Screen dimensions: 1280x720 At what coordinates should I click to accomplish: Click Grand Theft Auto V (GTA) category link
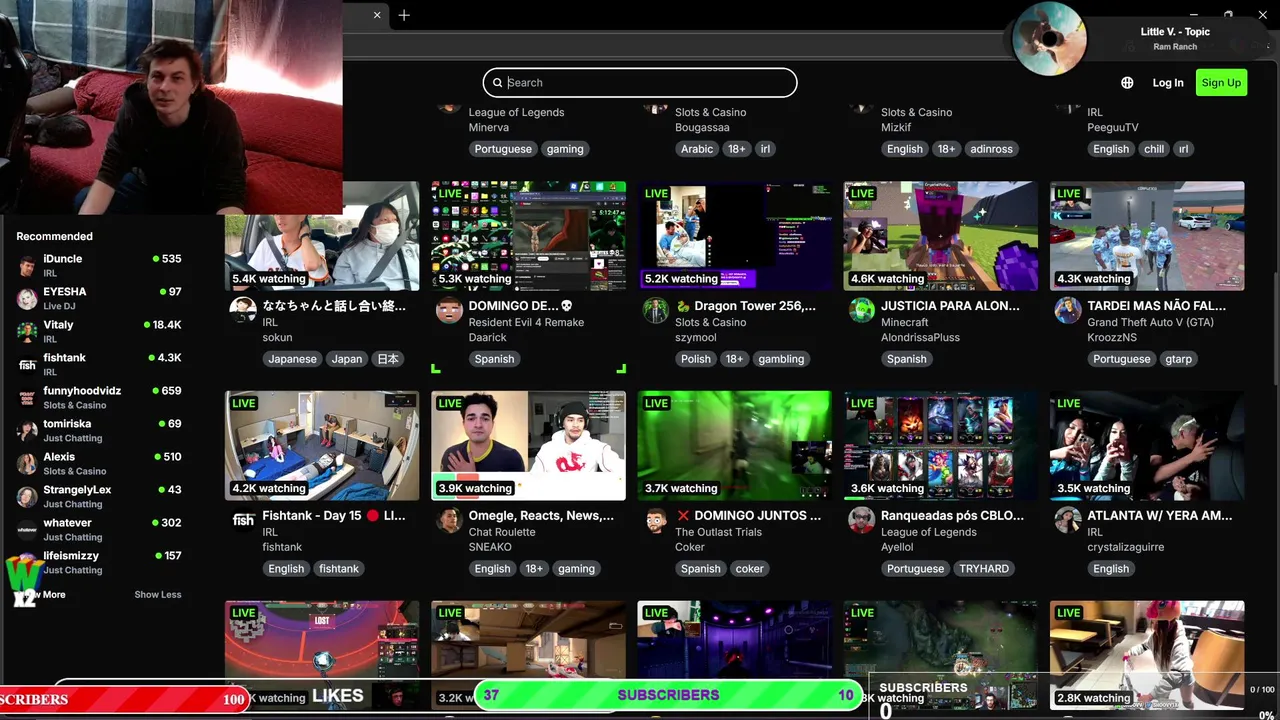click(x=1150, y=322)
